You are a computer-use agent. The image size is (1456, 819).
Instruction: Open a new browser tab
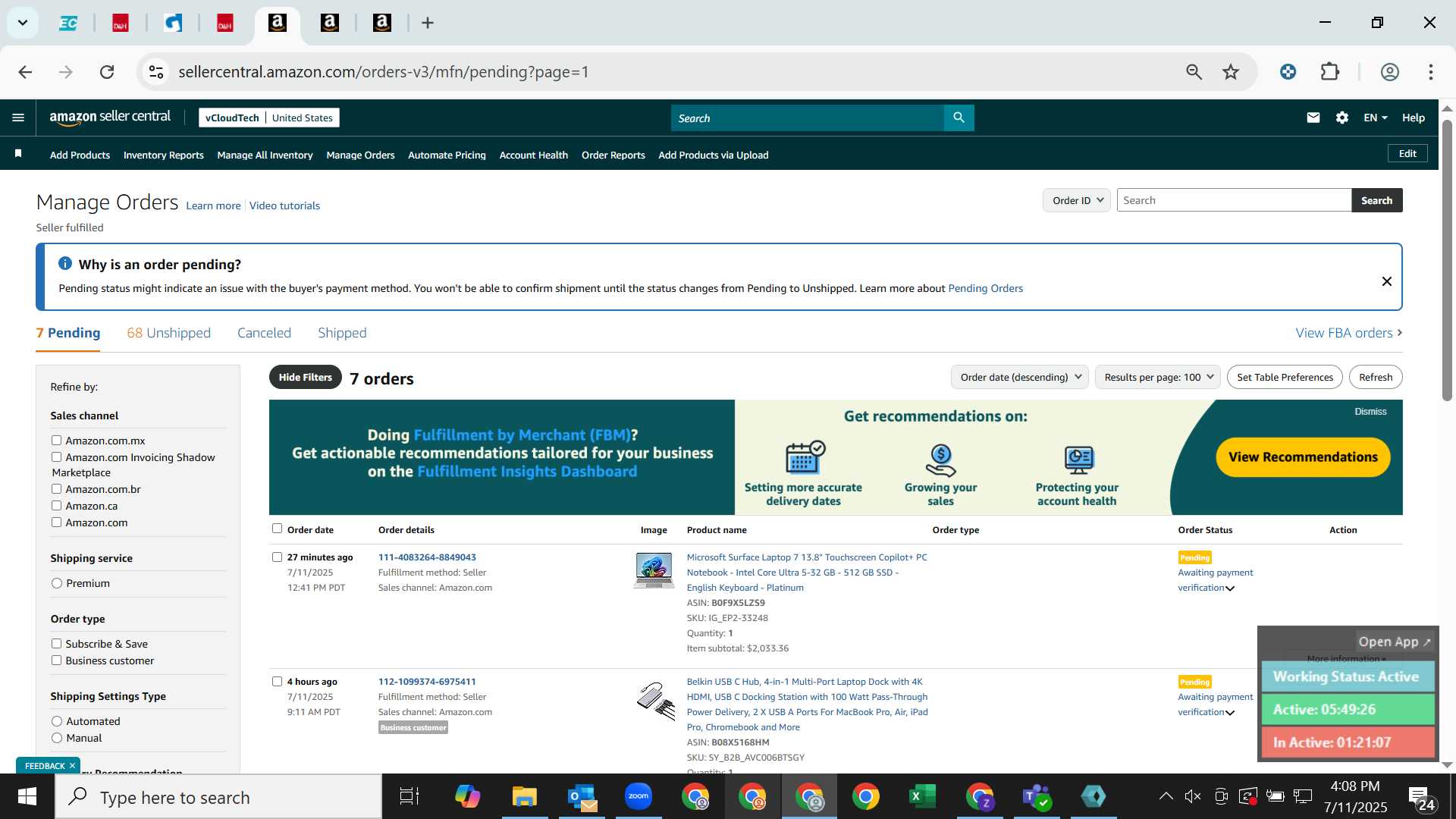coord(428,24)
